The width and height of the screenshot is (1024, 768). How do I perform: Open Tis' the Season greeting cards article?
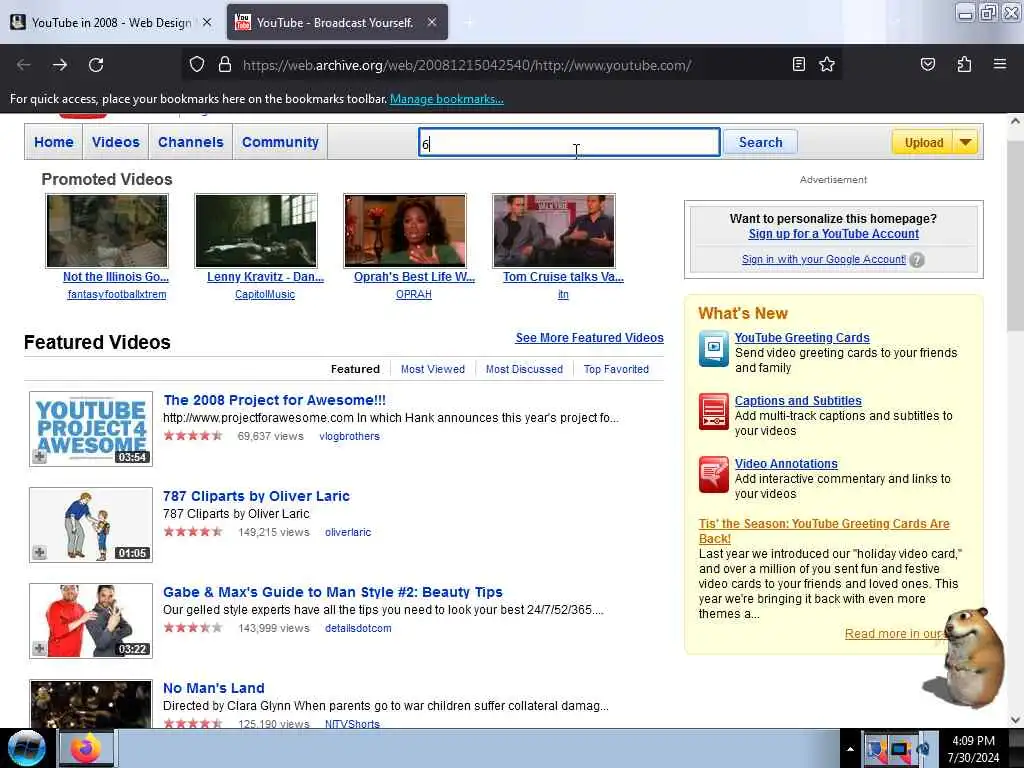tap(824, 531)
